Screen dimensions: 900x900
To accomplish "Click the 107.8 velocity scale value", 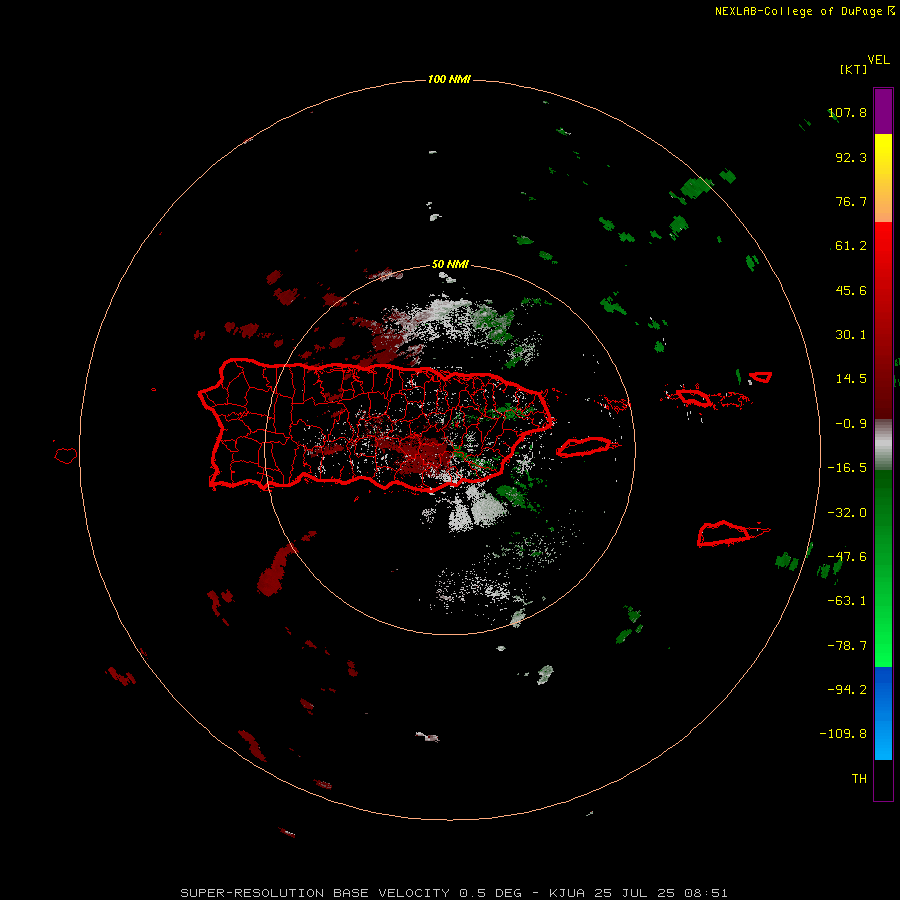I will click(x=847, y=112).
